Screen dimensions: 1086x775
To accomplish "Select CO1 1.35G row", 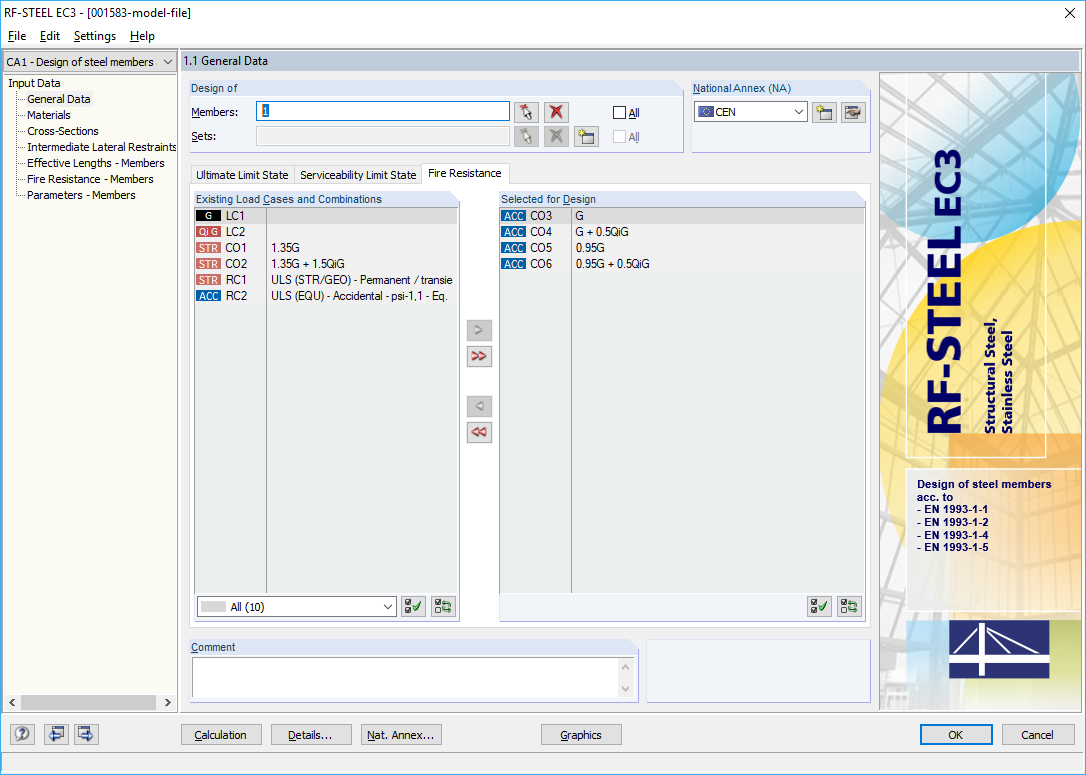I will (326, 247).
